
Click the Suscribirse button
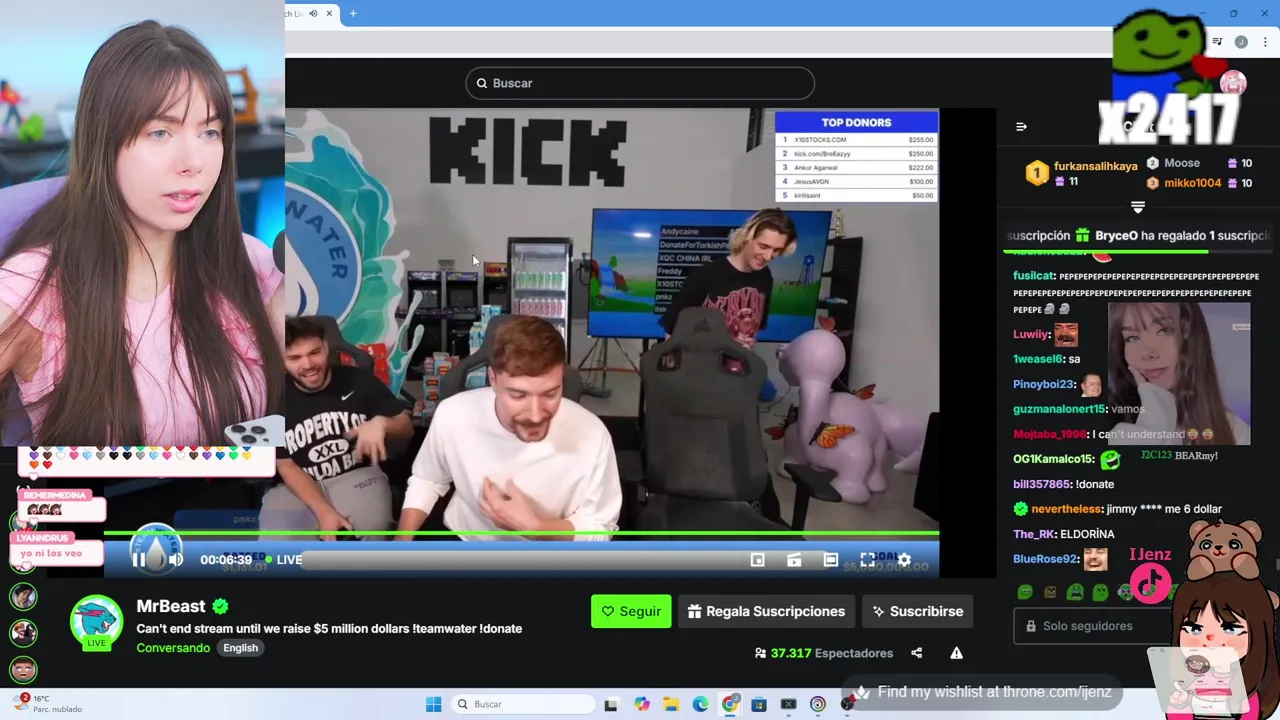click(918, 611)
